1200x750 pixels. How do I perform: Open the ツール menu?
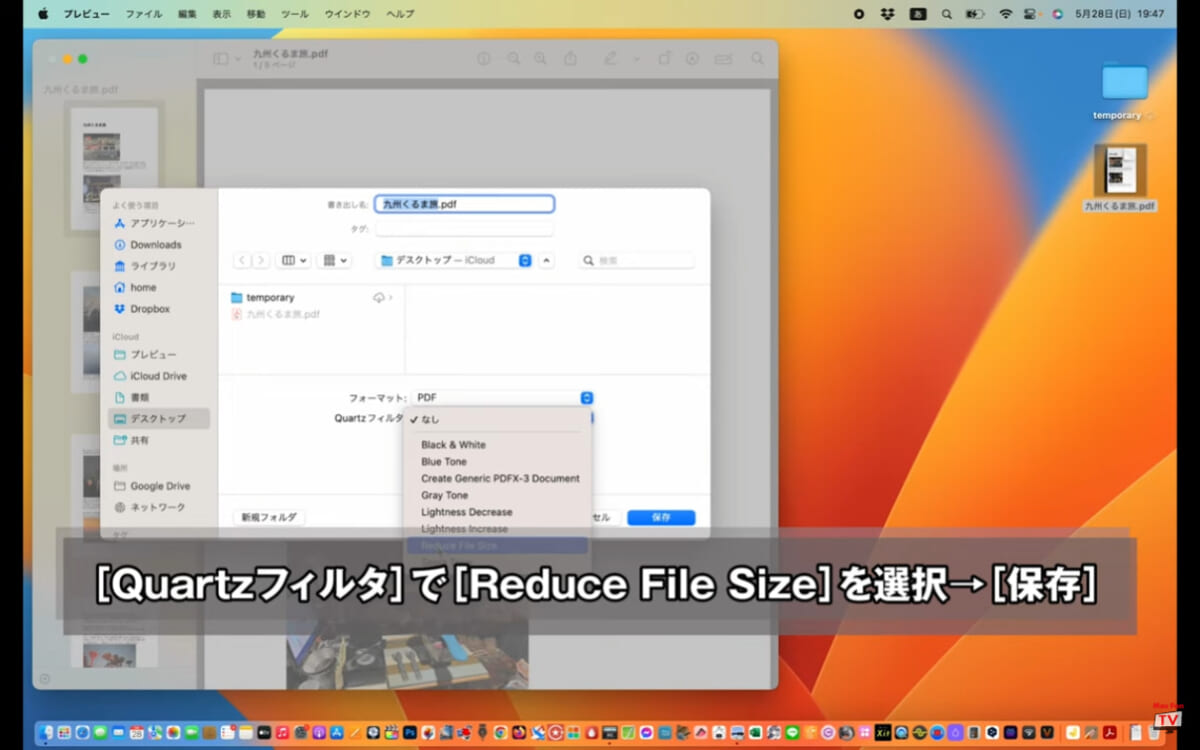click(294, 14)
